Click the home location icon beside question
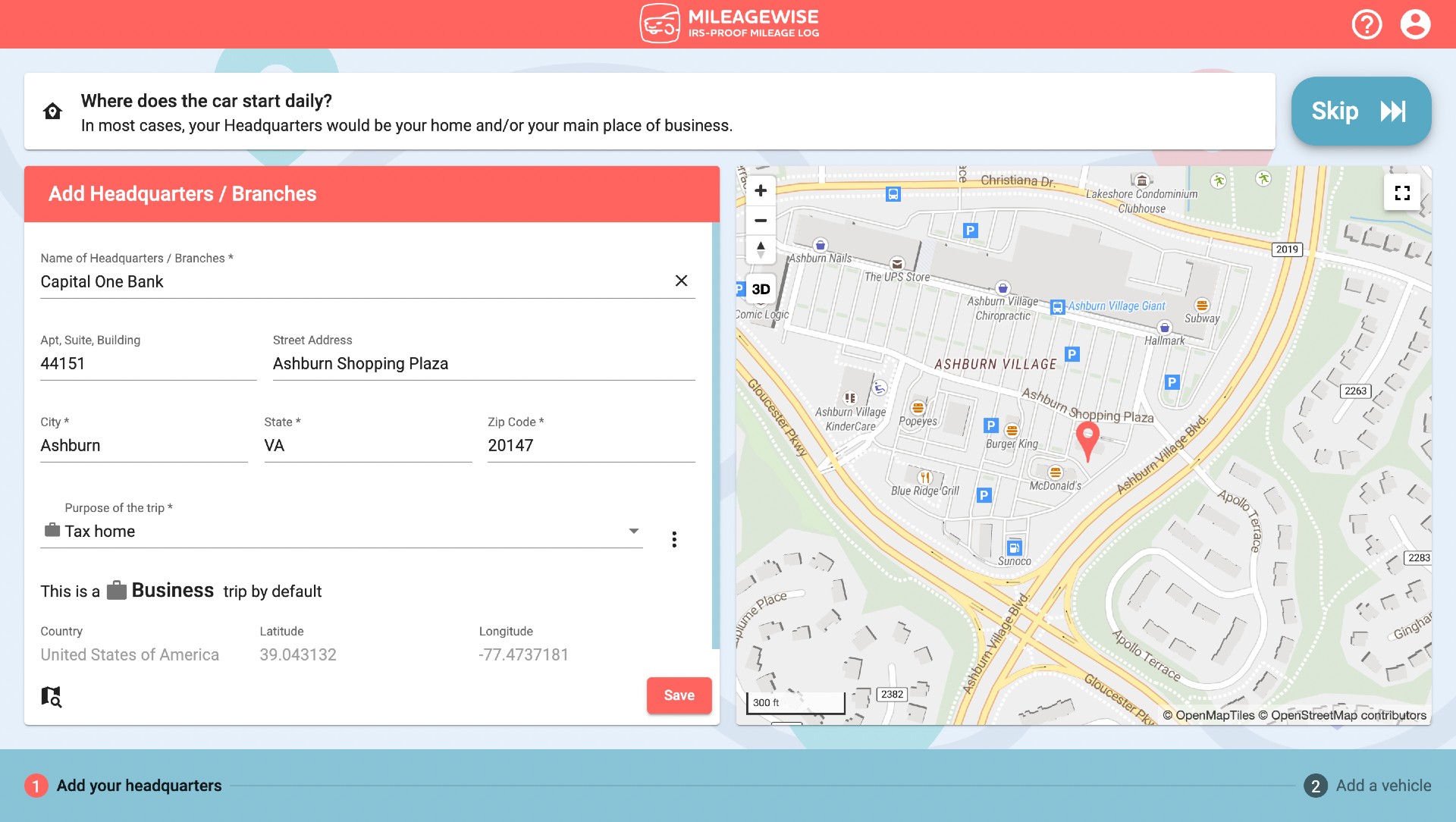Viewport: 1456px width, 822px height. click(x=52, y=111)
